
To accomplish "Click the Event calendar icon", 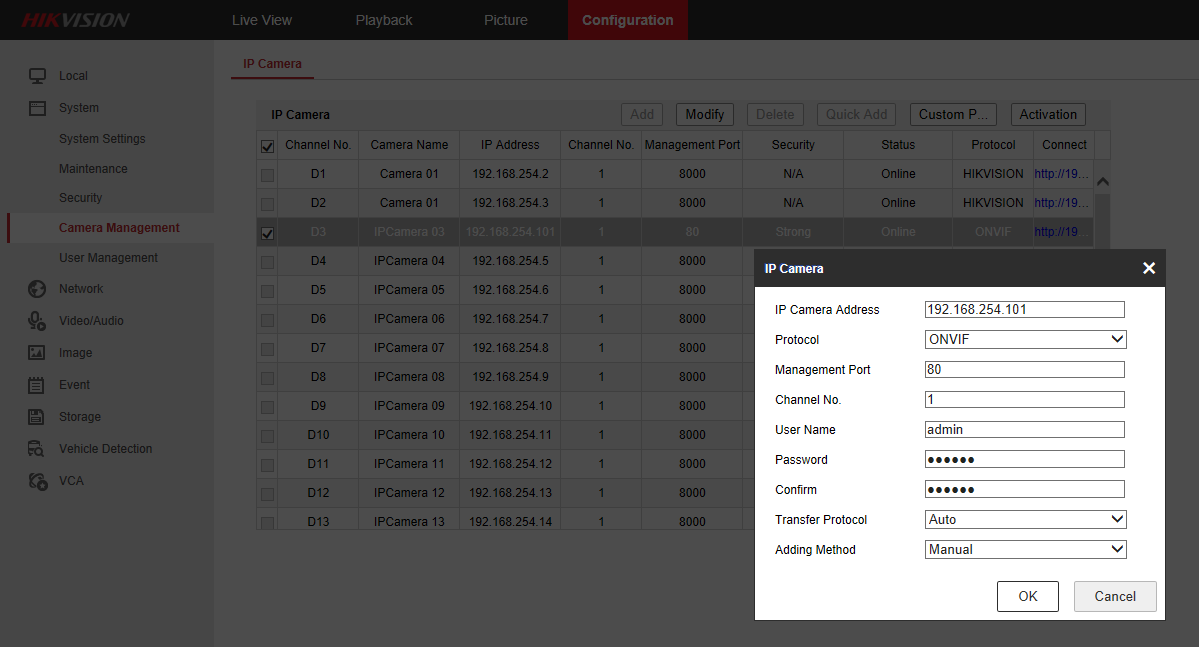I will (x=37, y=385).
